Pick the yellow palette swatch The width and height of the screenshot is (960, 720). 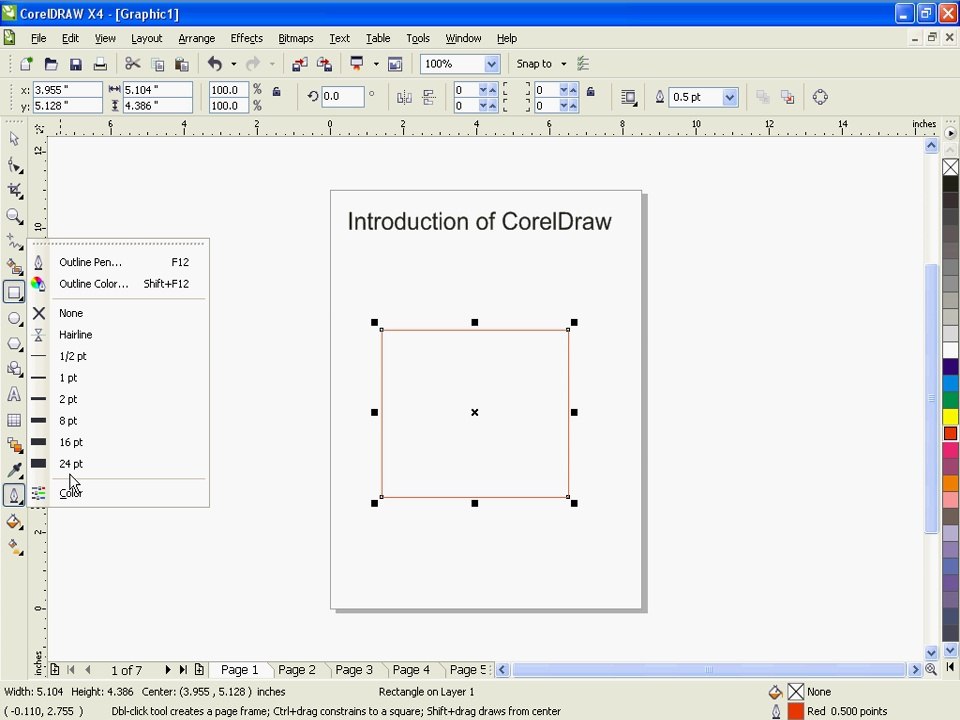[950, 417]
